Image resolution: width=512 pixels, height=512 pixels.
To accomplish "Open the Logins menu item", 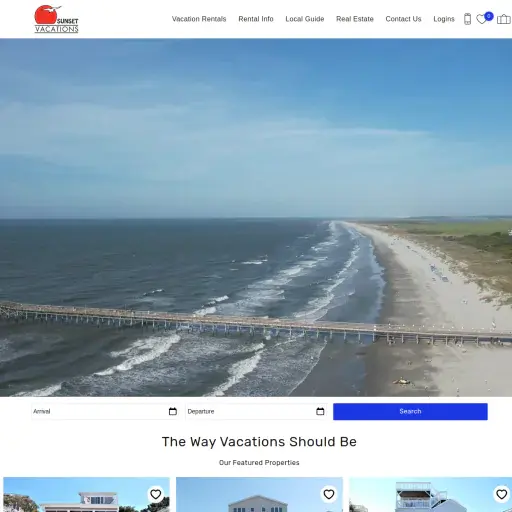I will (x=444, y=19).
